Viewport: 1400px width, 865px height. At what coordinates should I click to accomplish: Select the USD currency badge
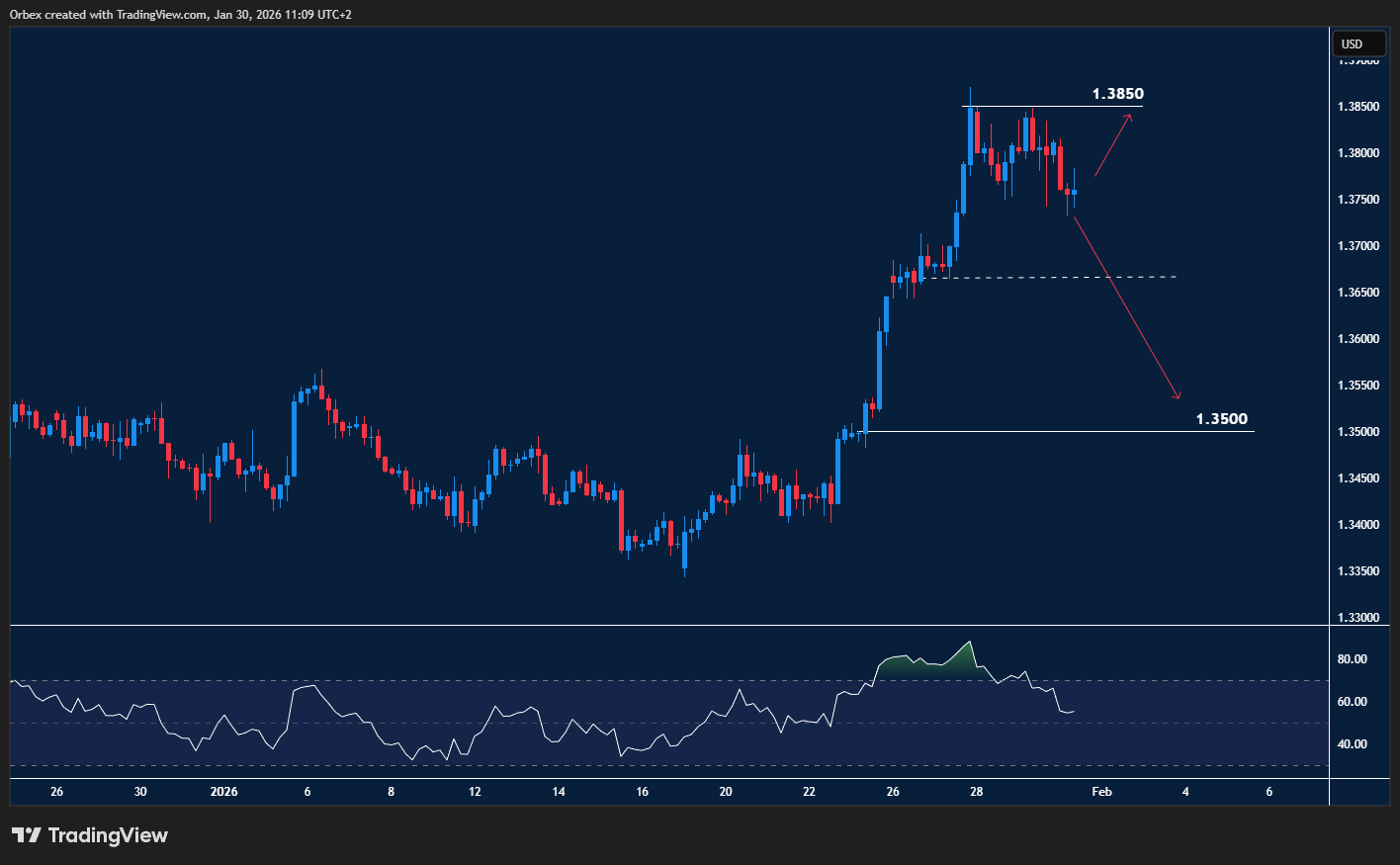[x=1358, y=43]
